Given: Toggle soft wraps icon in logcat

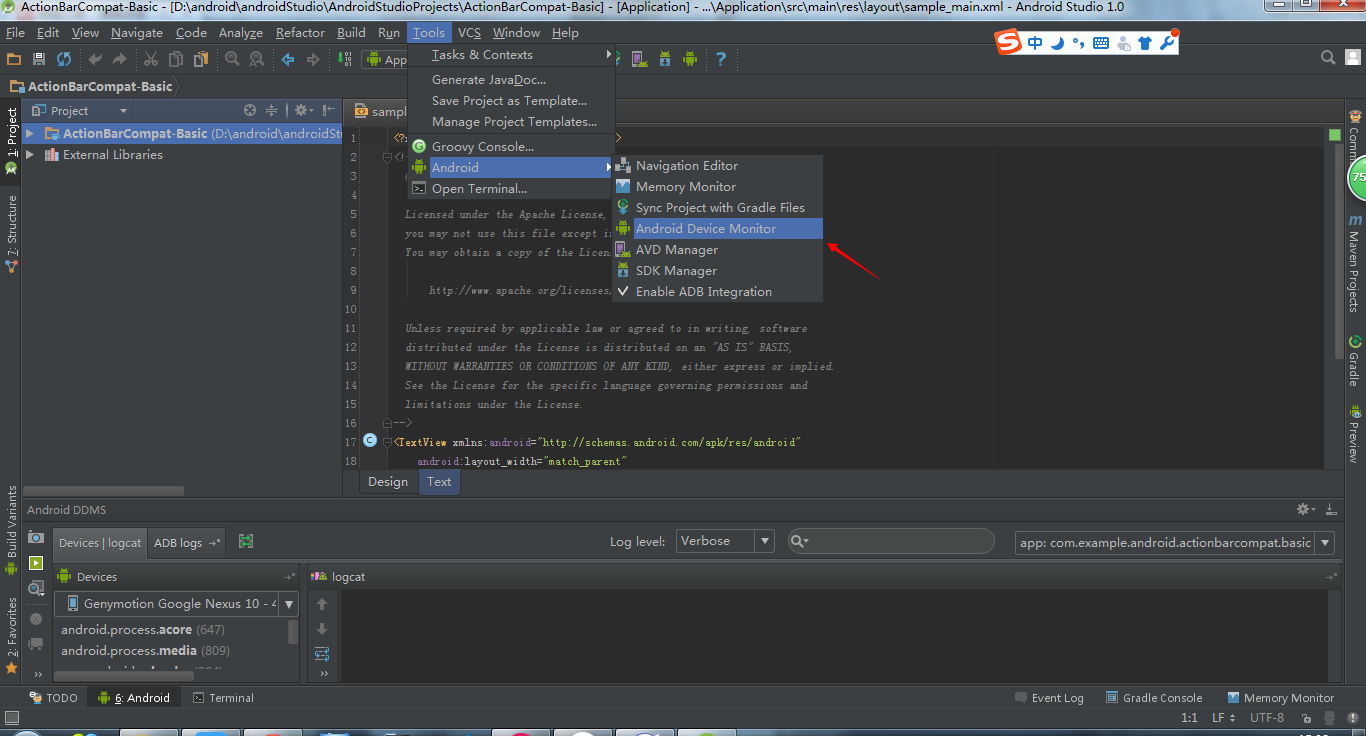Looking at the screenshot, I should pyautogui.click(x=322, y=654).
